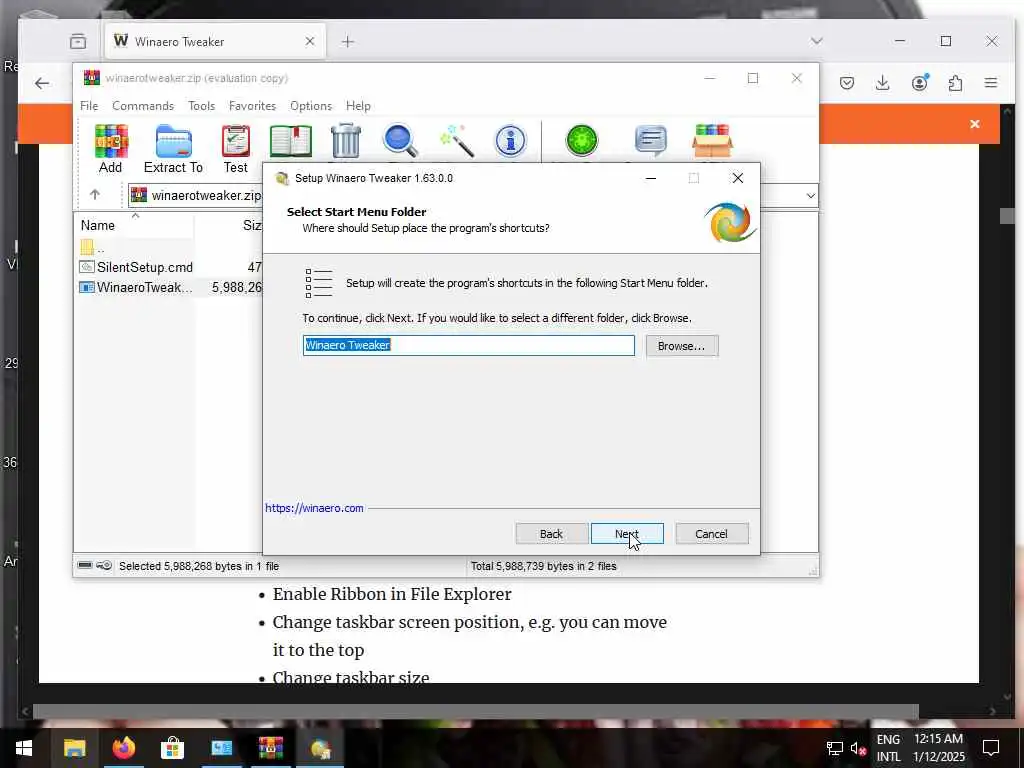Click the ENG INTL language indicator
The height and width of the screenshot is (768, 1024).
click(888, 748)
